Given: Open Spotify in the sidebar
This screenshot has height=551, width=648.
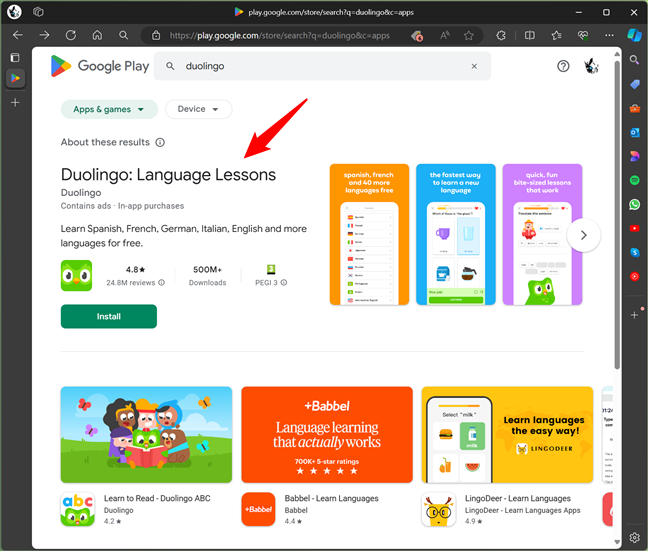Looking at the screenshot, I should 634,180.
